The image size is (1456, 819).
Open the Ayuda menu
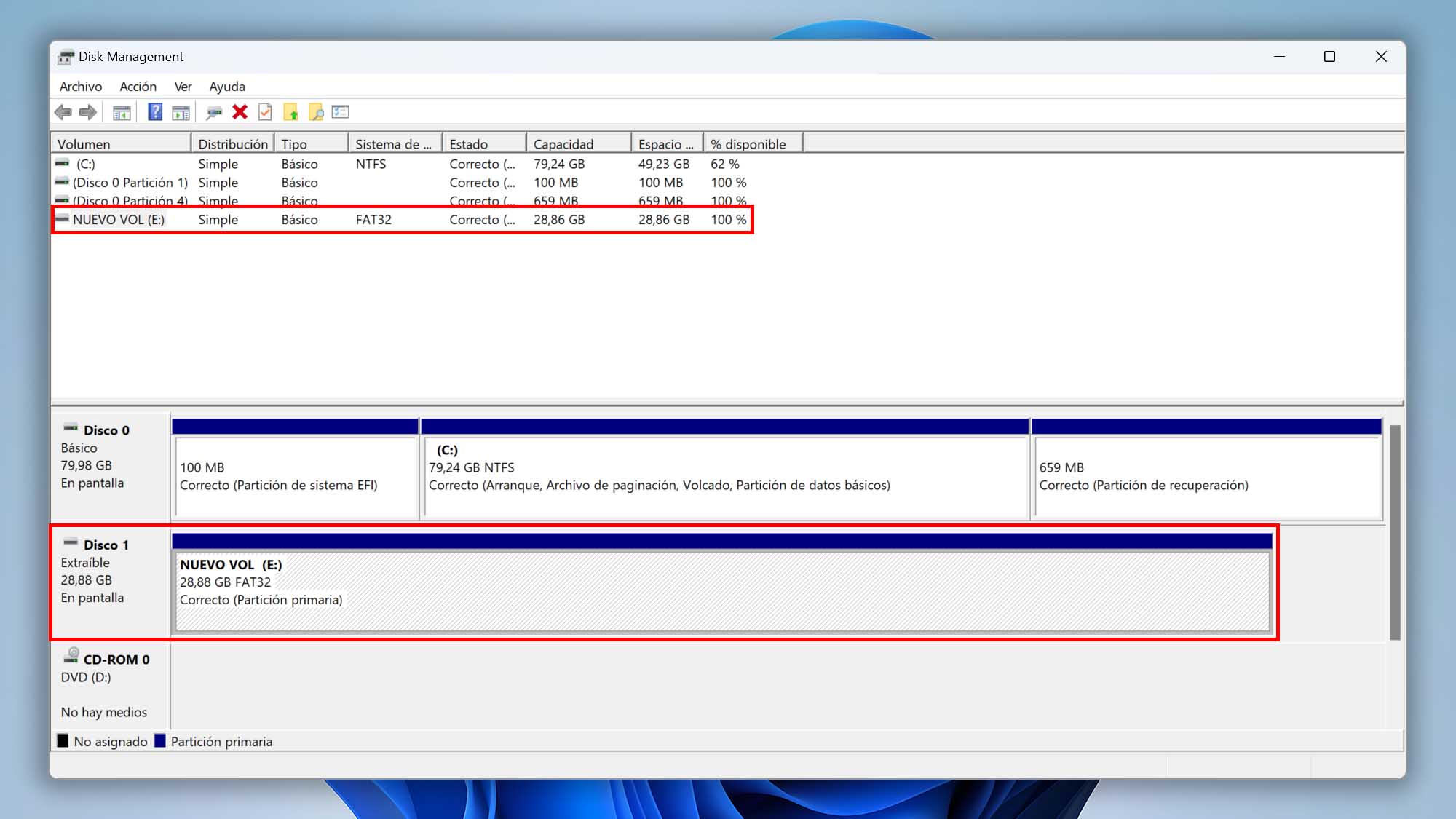(227, 87)
